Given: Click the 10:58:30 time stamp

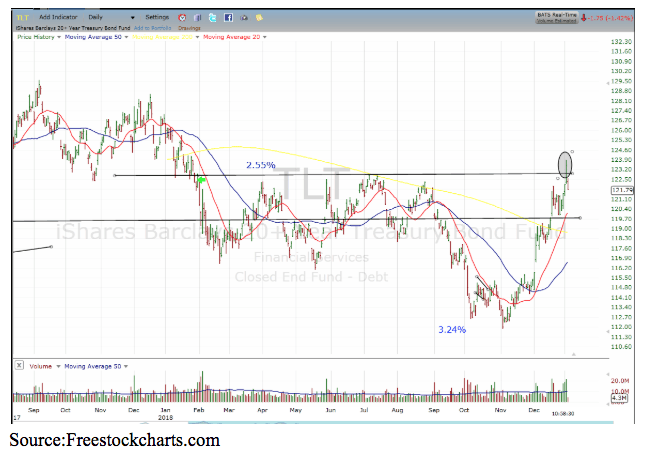Looking at the screenshot, I should 563,414.
